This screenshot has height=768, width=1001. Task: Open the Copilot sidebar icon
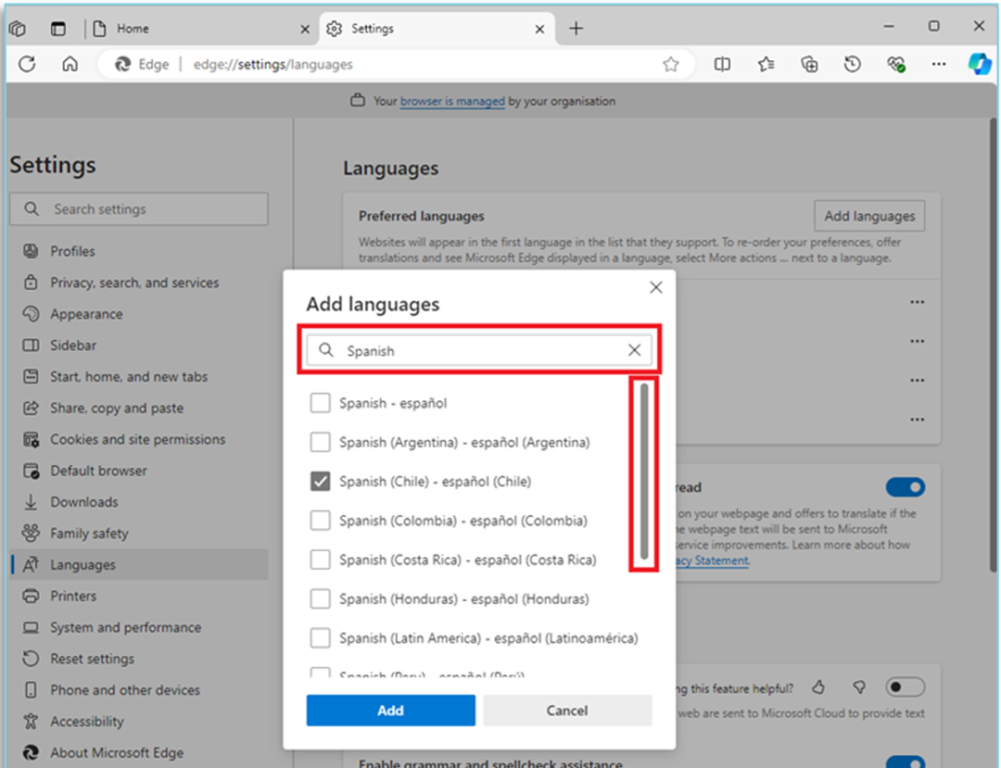click(x=978, y=64)
